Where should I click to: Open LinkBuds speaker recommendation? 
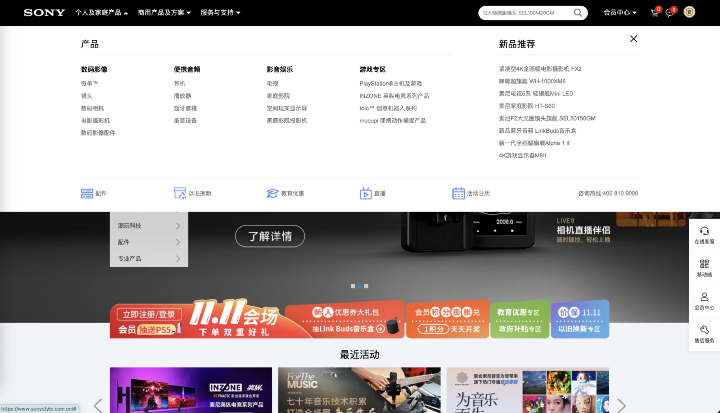pyautogui.click(x=537, y=131)
